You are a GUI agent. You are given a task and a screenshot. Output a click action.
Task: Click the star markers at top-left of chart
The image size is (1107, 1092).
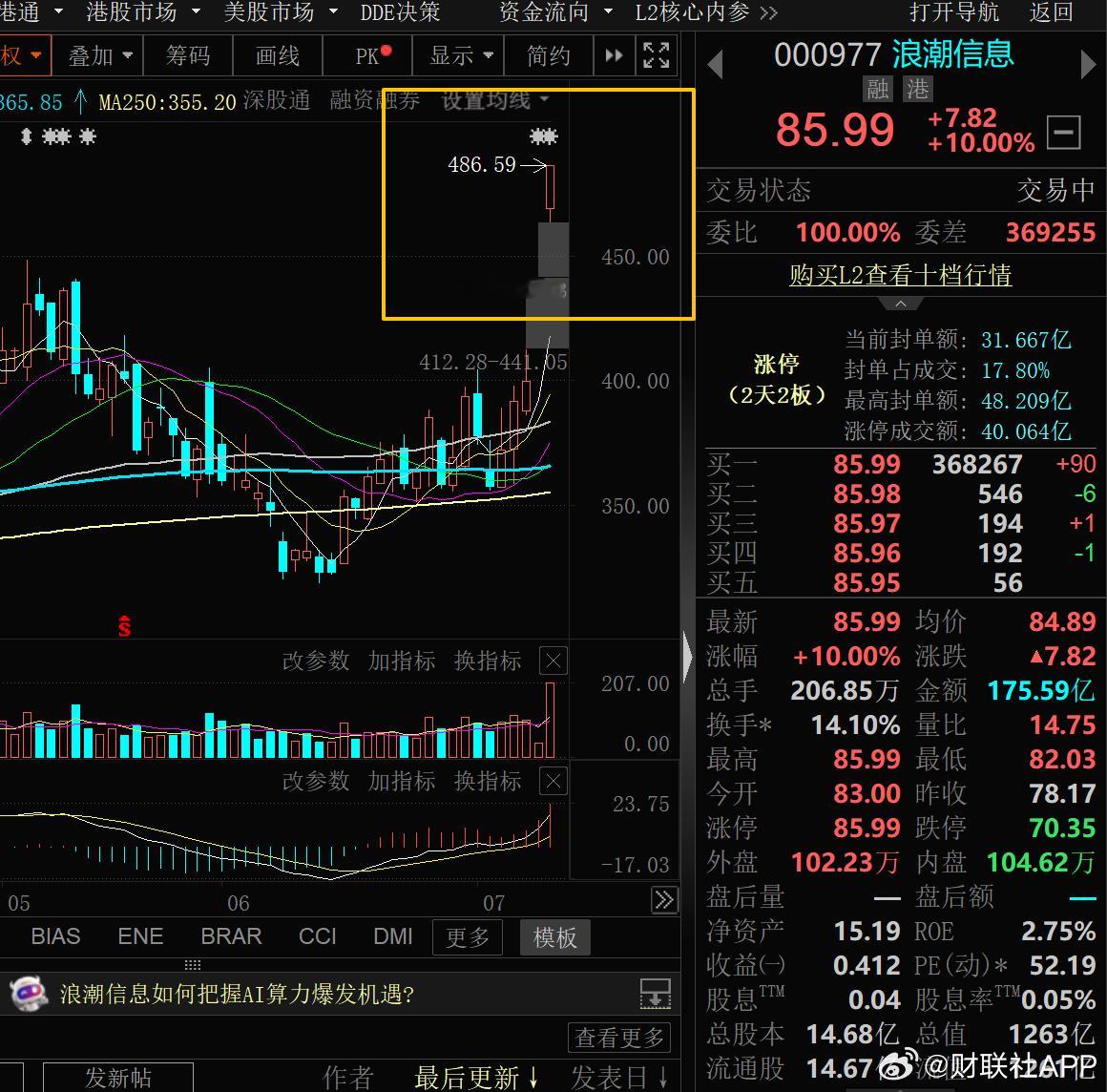click(x=58, y=136)
